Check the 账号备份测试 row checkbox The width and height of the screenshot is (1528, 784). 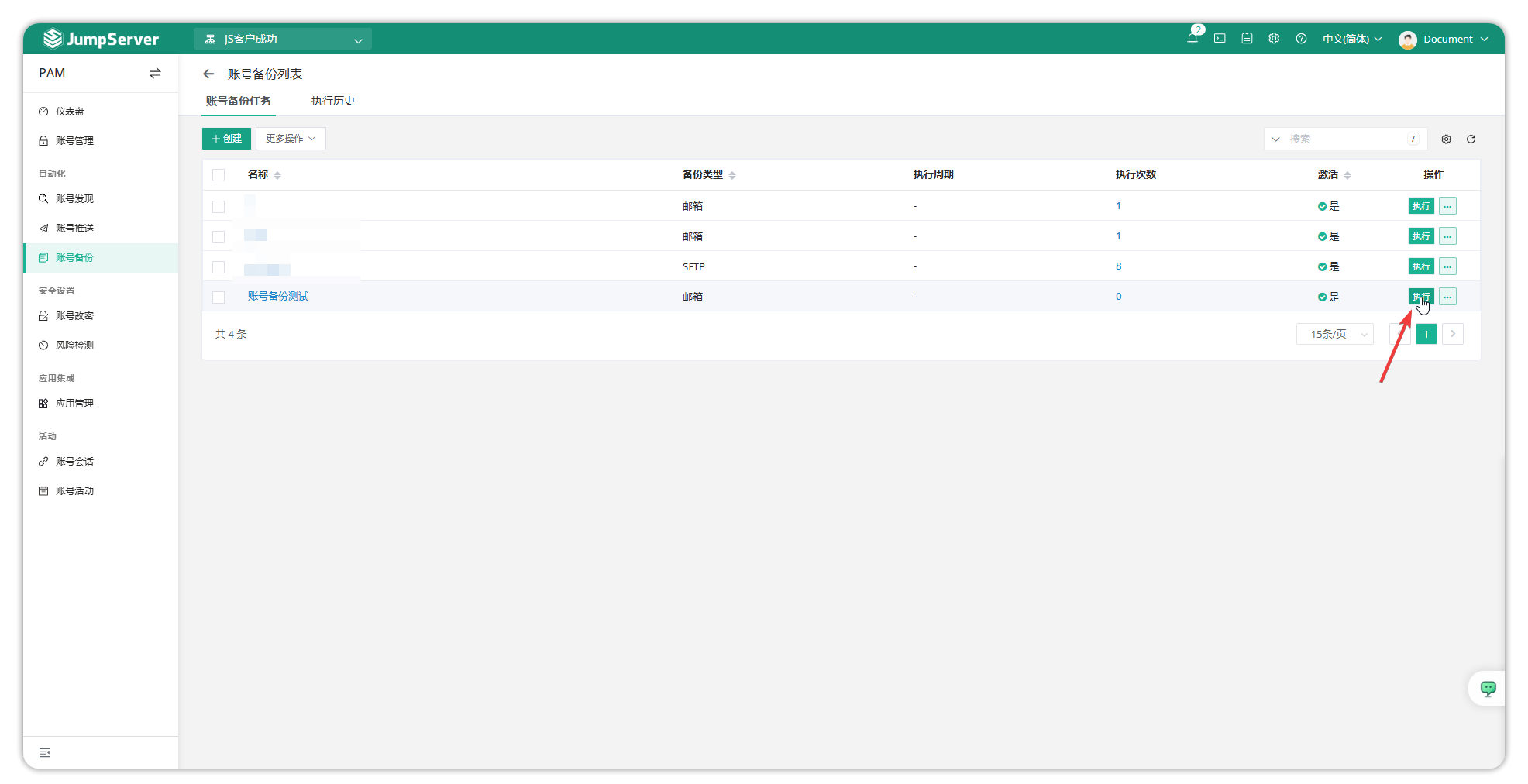[x=219, y=297]
